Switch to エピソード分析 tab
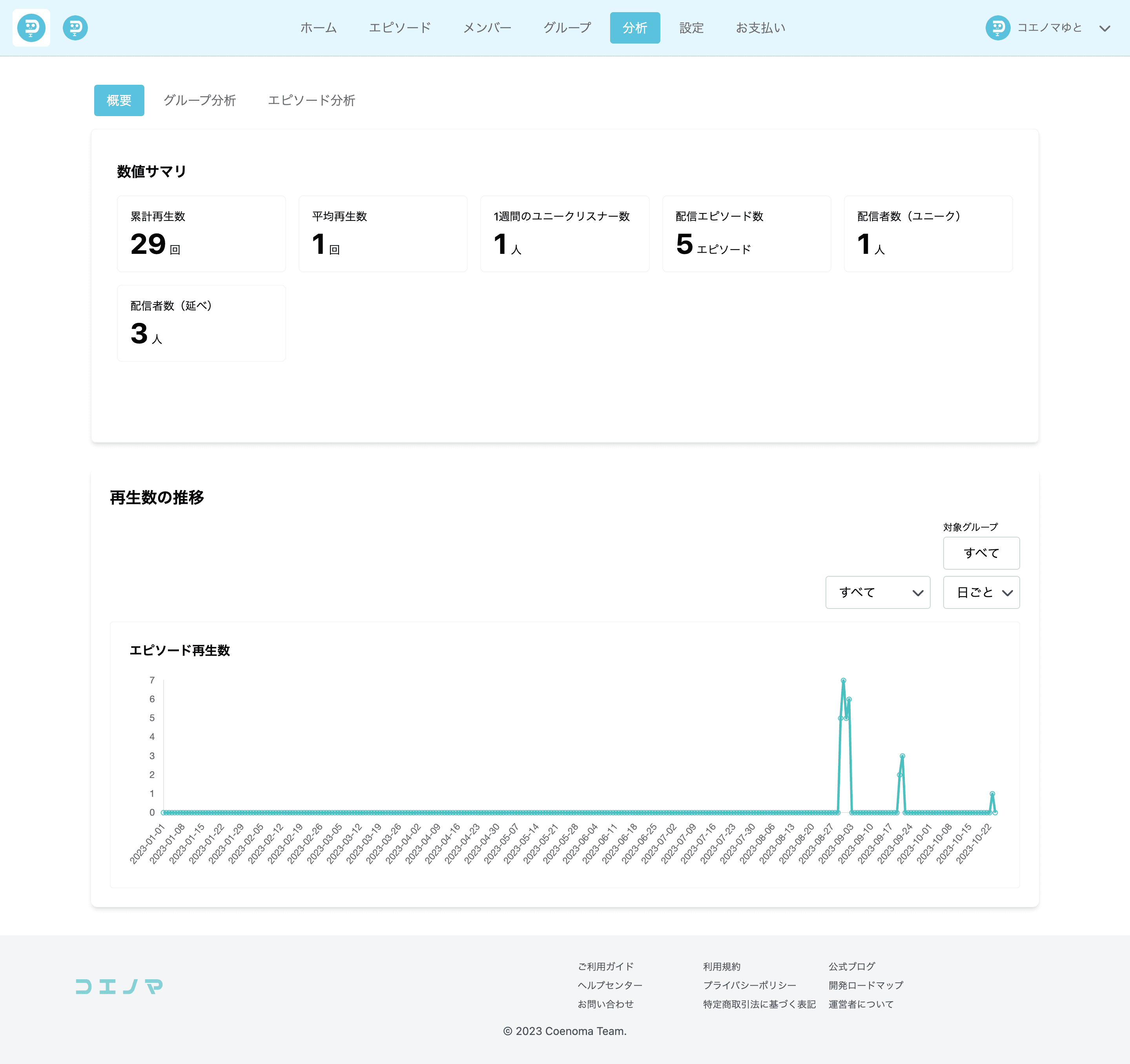Image resolution: width=1130 pixels, height=1064 pixels. (x=311, y=100)
